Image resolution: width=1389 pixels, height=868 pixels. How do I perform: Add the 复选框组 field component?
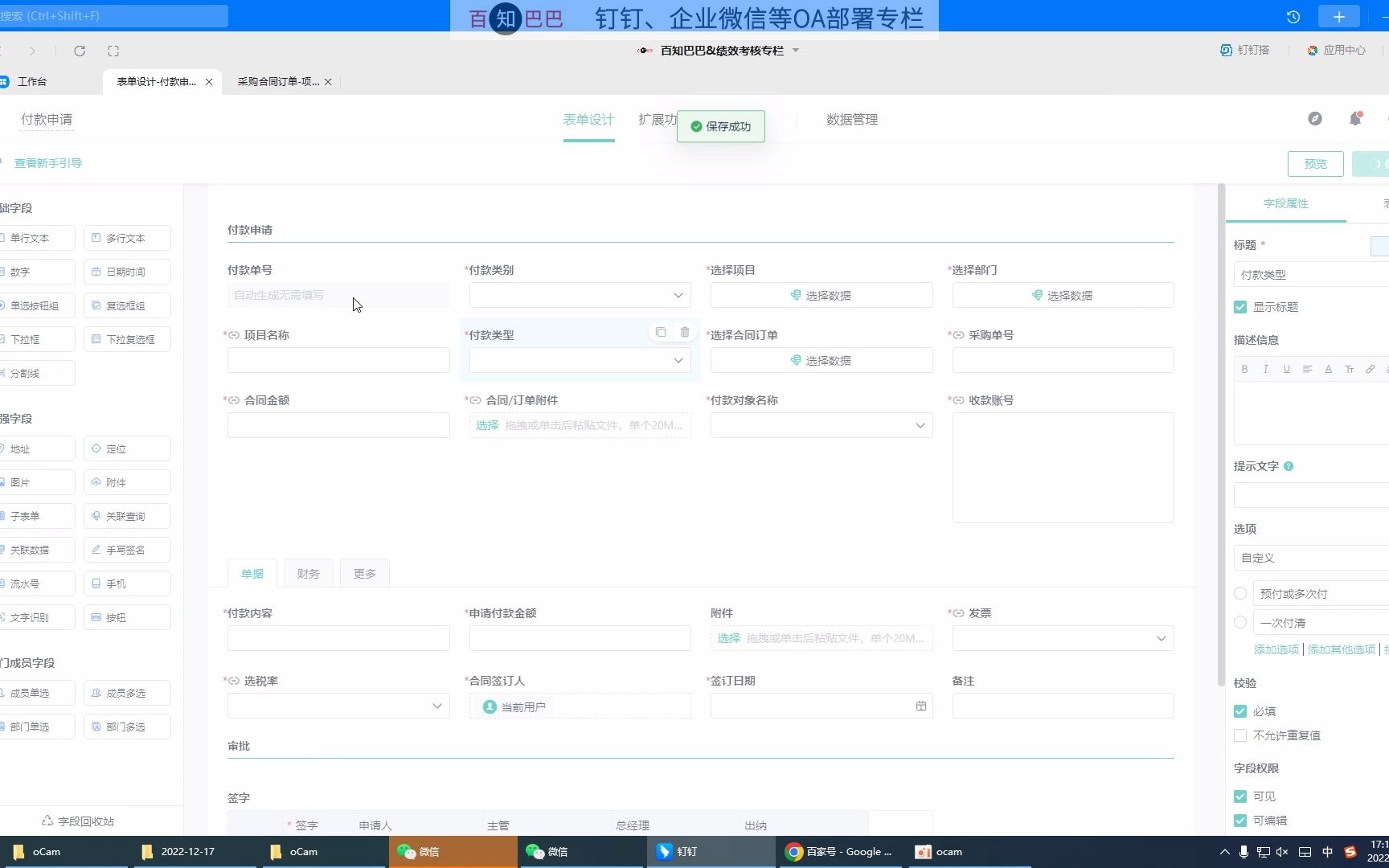127,305
